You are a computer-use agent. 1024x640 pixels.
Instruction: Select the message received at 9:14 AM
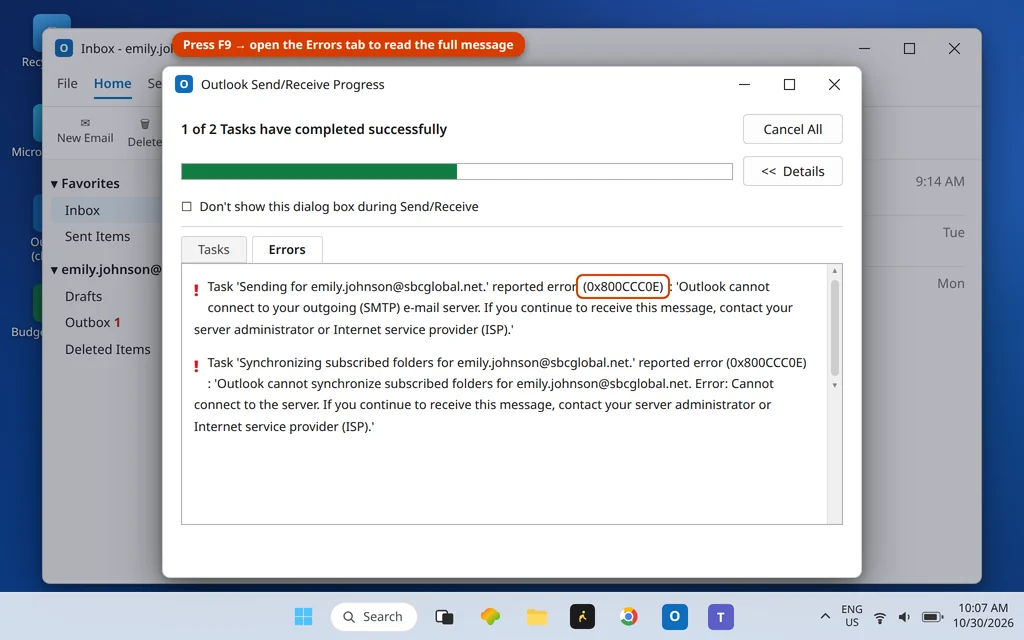tap(940, 182)
